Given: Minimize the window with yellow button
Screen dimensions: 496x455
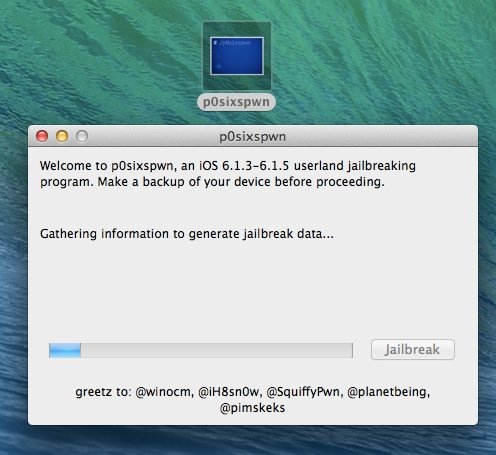Looking at the screenshot, I should coord(62,136).
